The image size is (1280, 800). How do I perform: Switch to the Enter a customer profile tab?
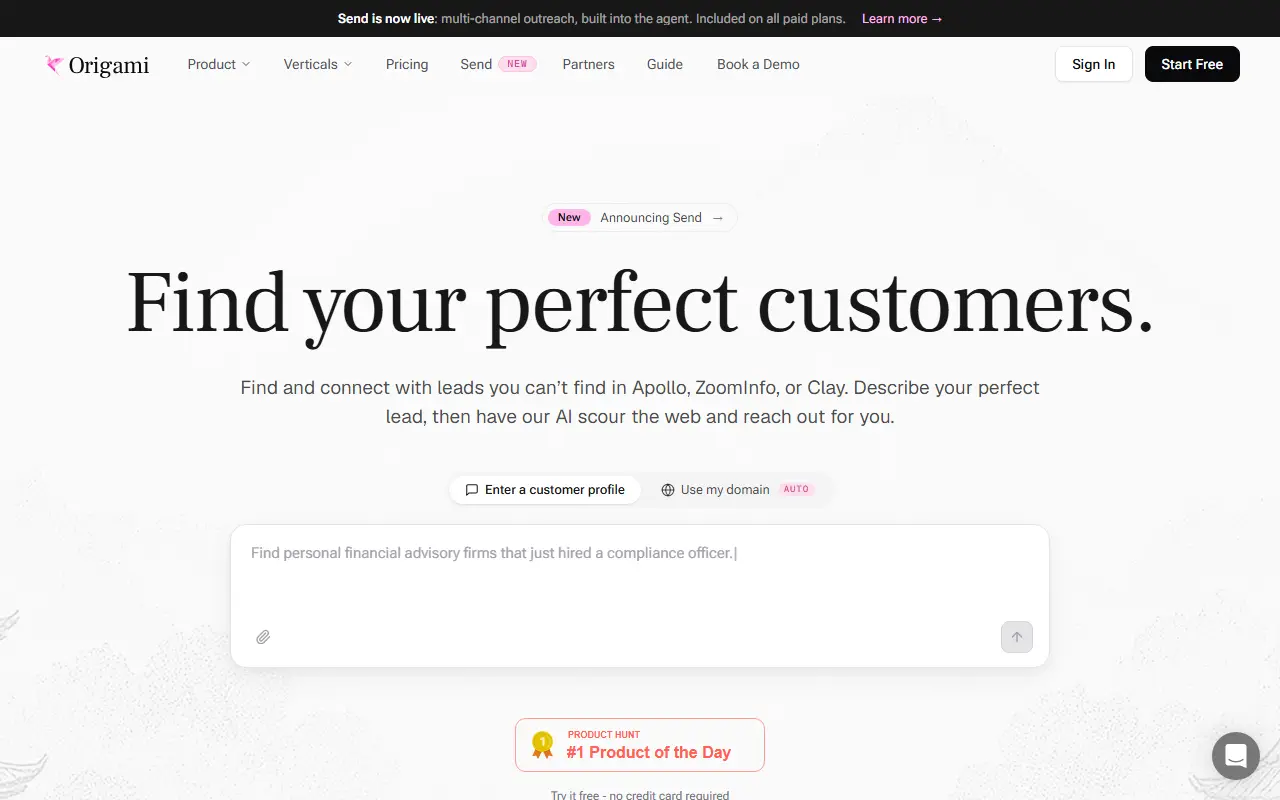[x=545, y=490]
